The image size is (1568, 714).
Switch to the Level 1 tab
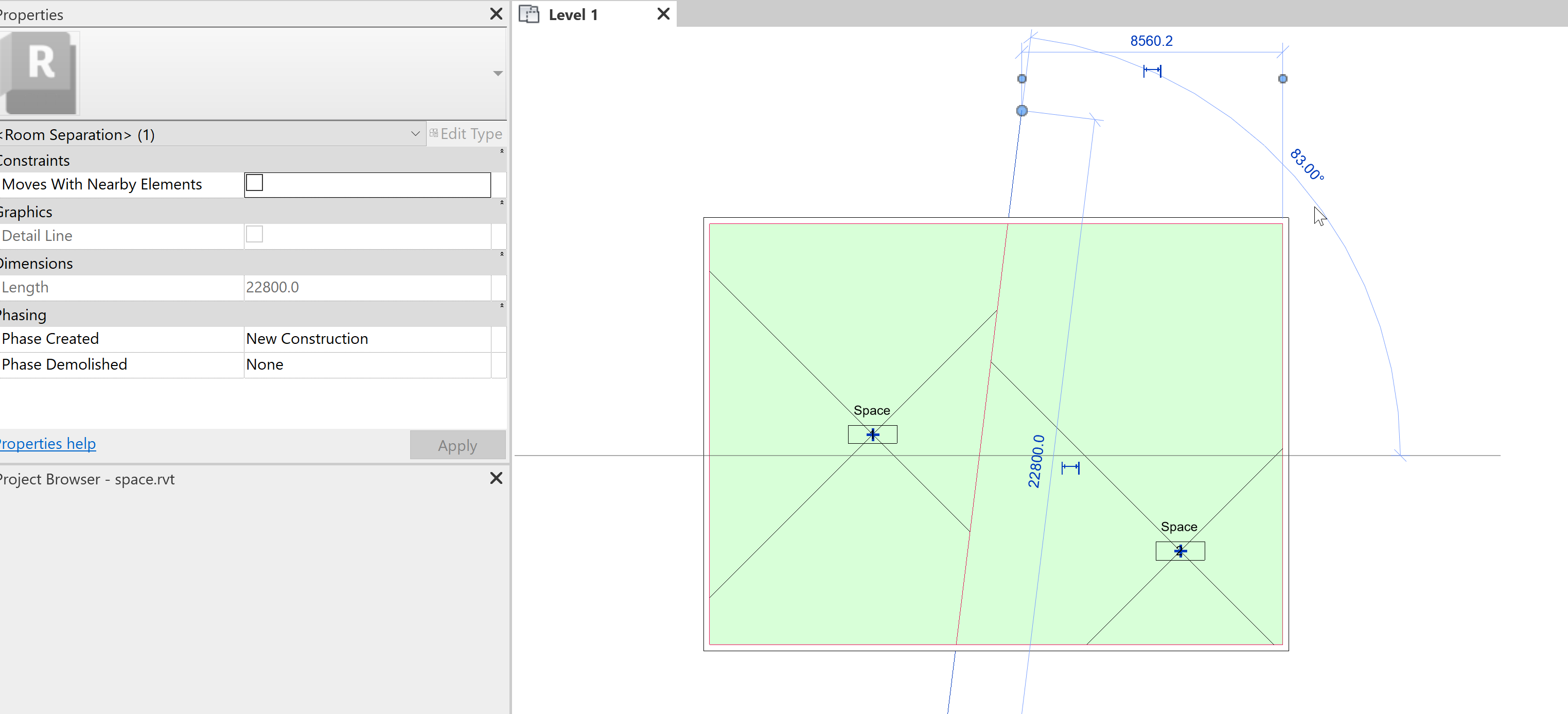pyautogui.click(x=573, y=13)
